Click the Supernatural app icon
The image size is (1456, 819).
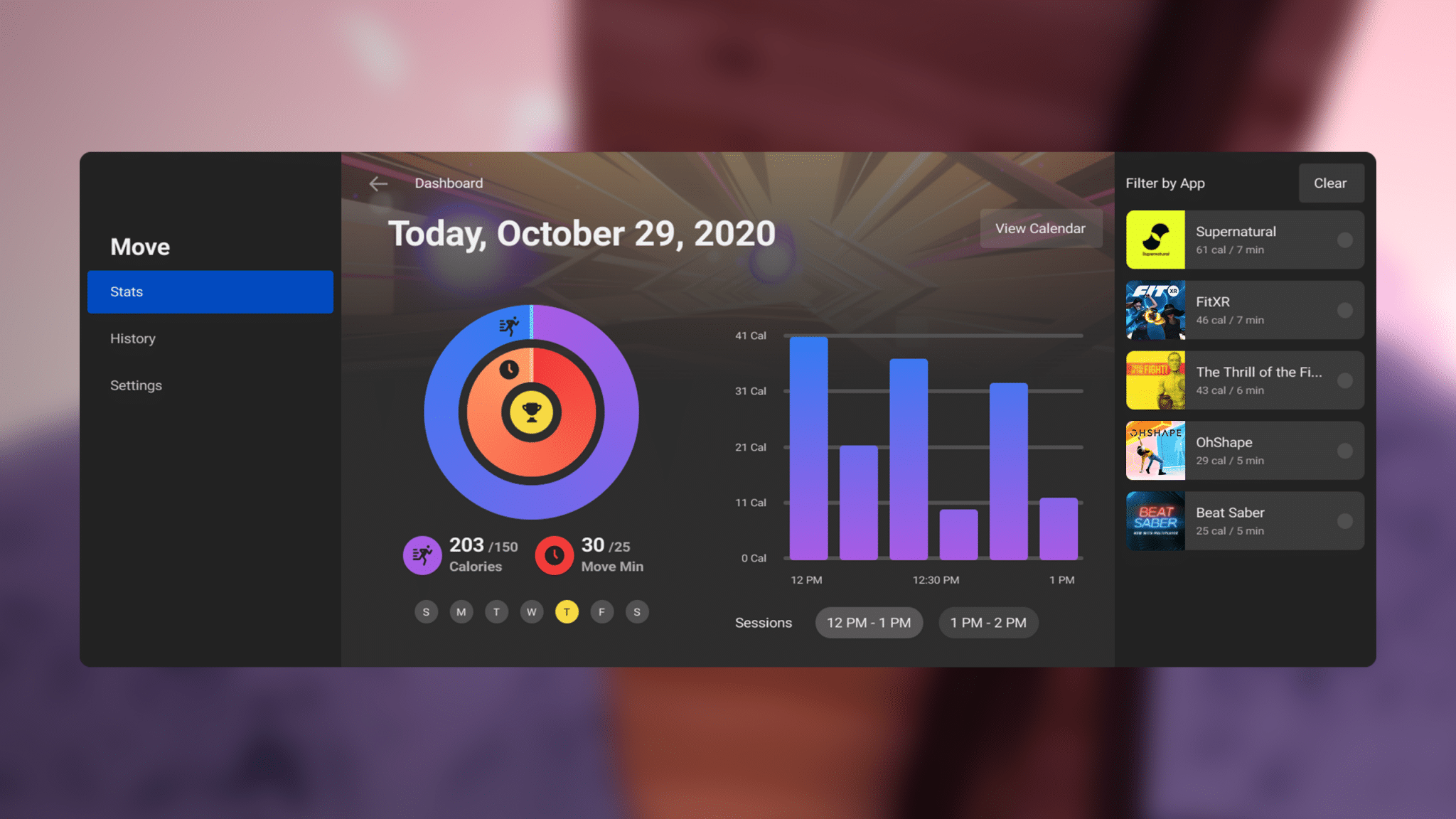click(x=1155, y=240)
